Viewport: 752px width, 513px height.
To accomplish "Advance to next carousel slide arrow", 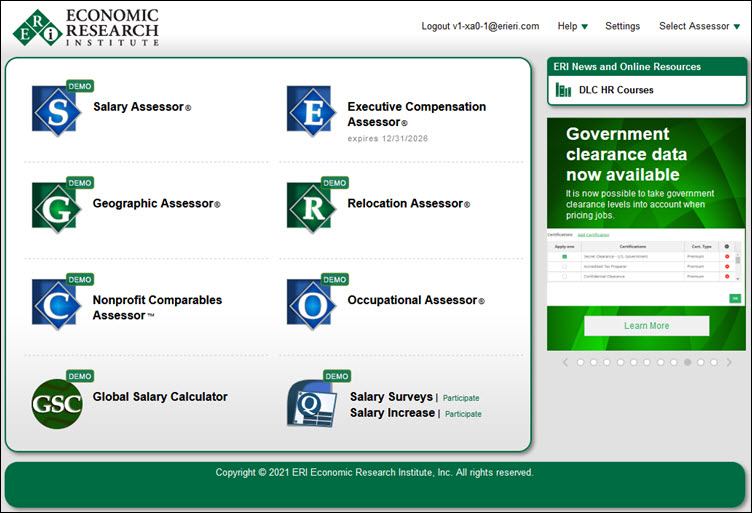I will (729, 362).
